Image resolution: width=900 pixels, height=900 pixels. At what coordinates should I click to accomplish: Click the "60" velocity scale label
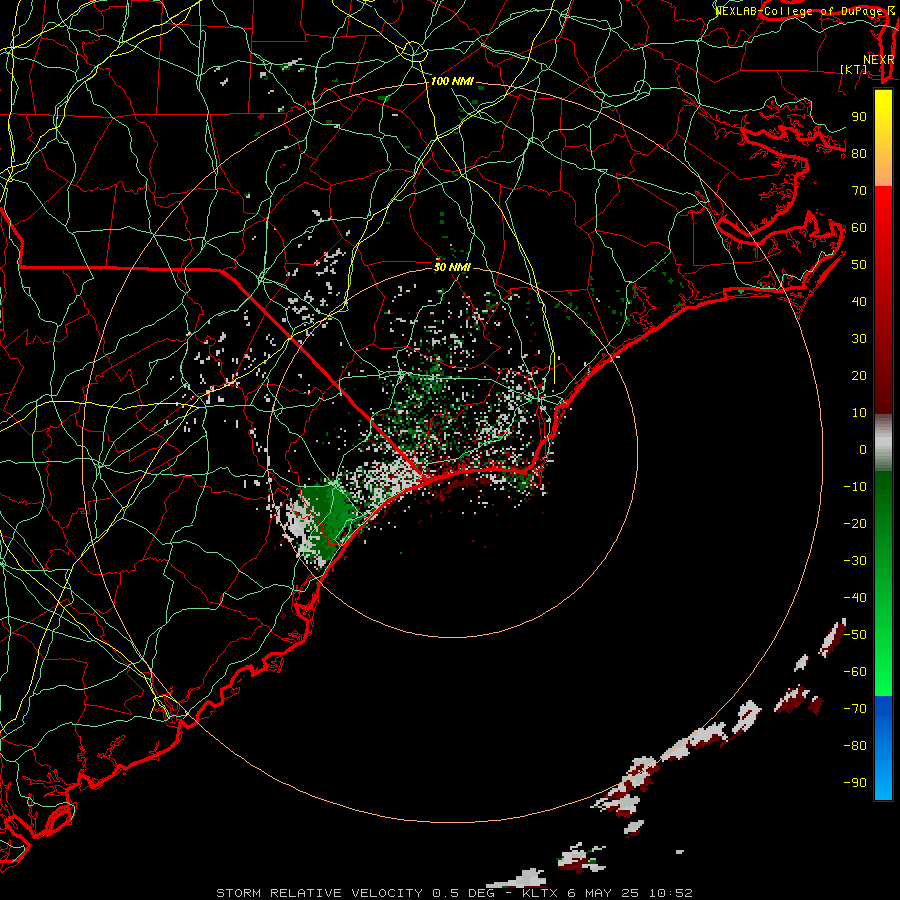click(x=859, y=227)
